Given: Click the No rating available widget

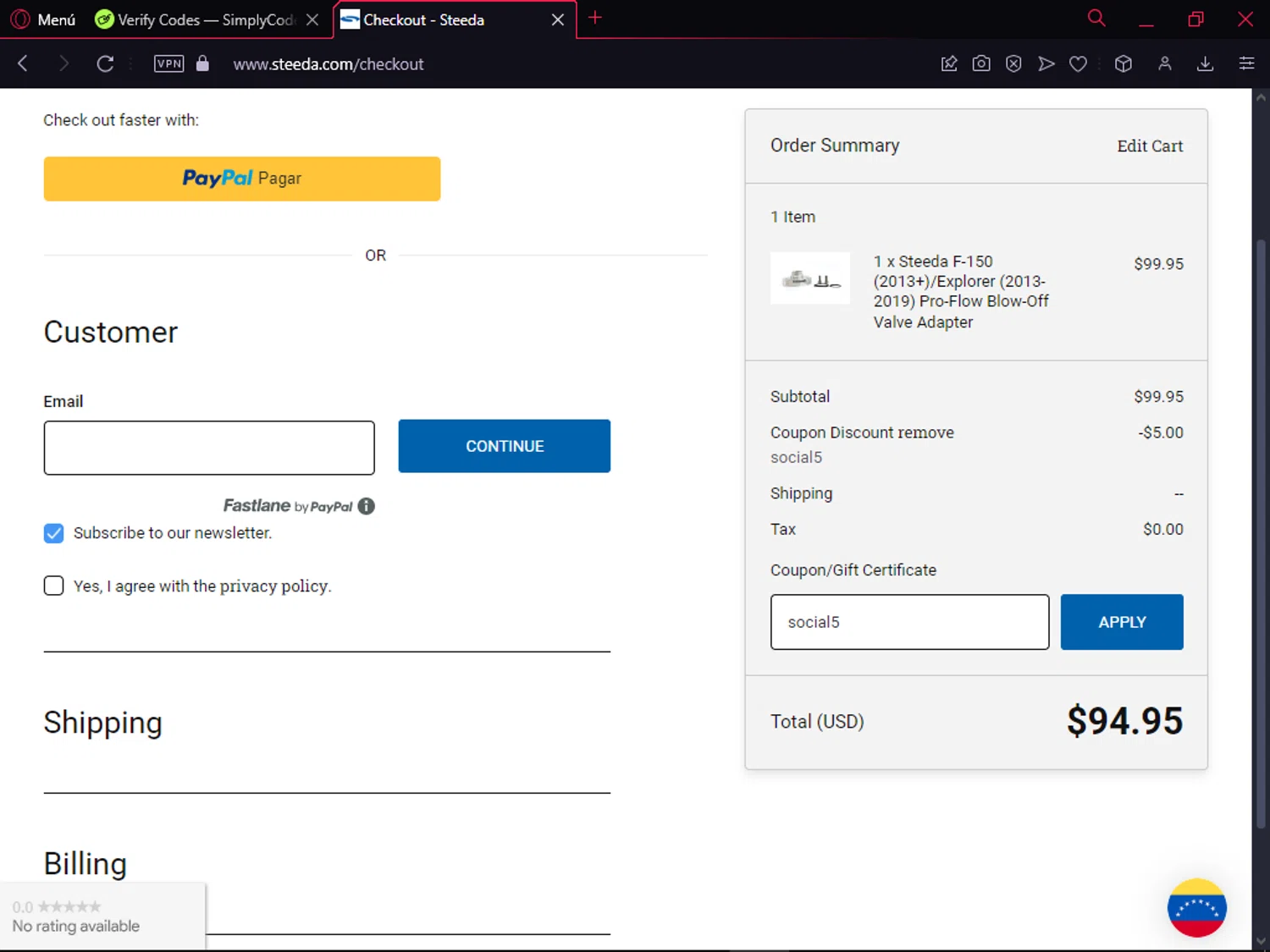Looking at the screenshot, I should pos(102,916).
